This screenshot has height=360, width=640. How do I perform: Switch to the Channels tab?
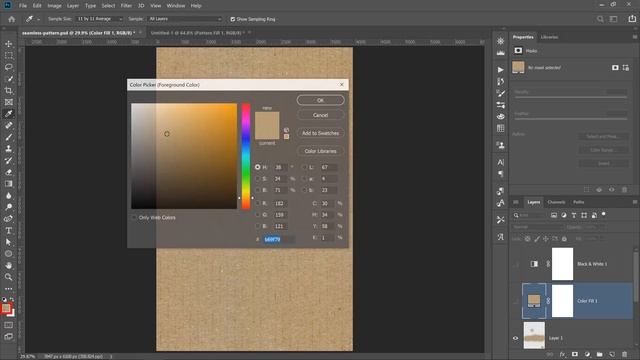point(556,202)
